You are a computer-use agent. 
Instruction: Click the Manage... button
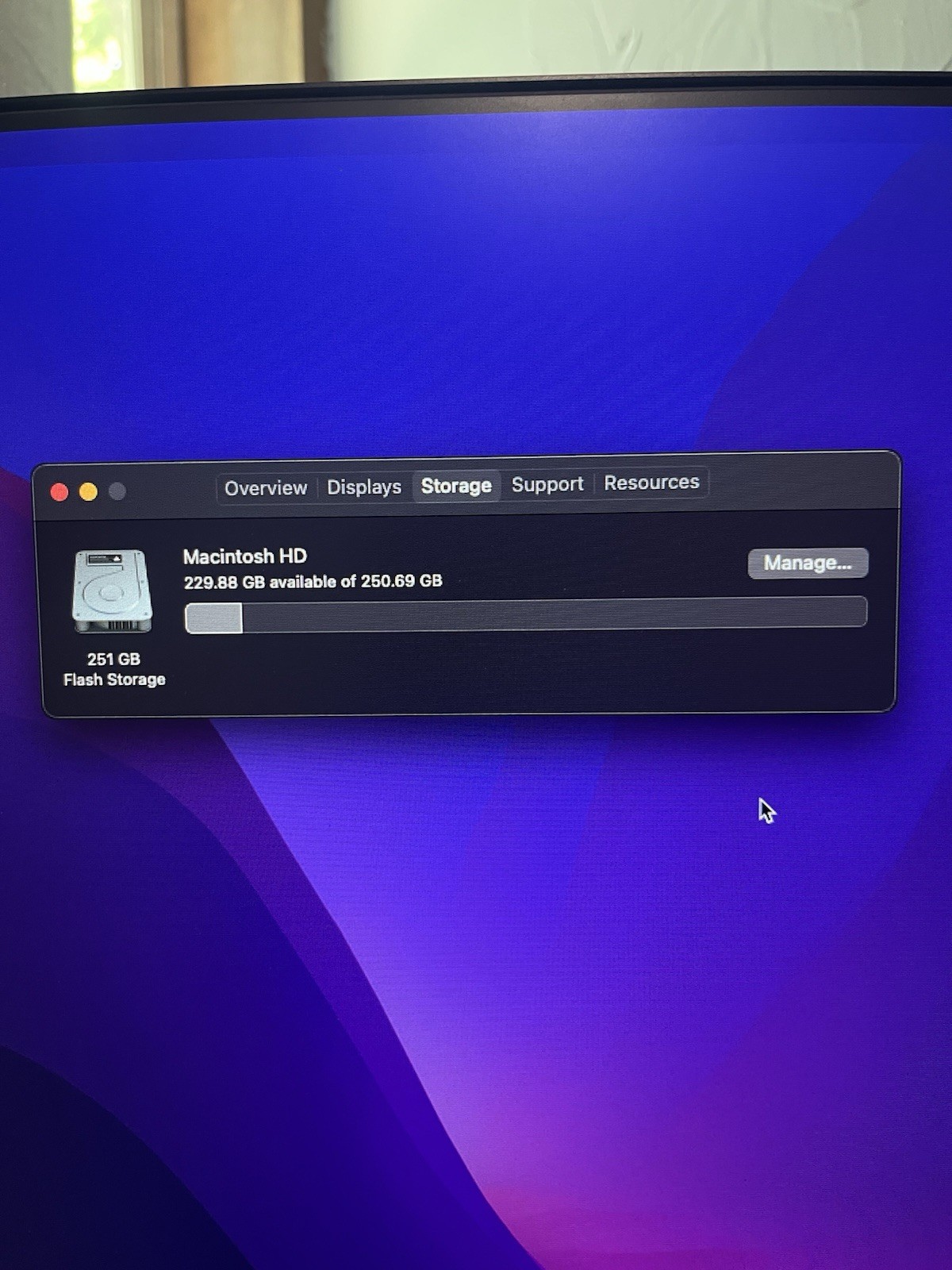[x=808, y=563]
